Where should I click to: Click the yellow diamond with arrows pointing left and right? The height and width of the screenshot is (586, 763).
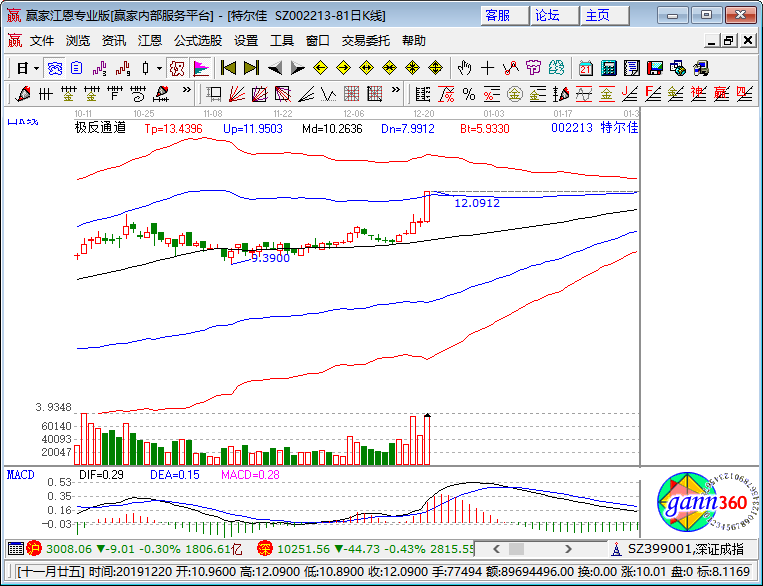(366, 68)
